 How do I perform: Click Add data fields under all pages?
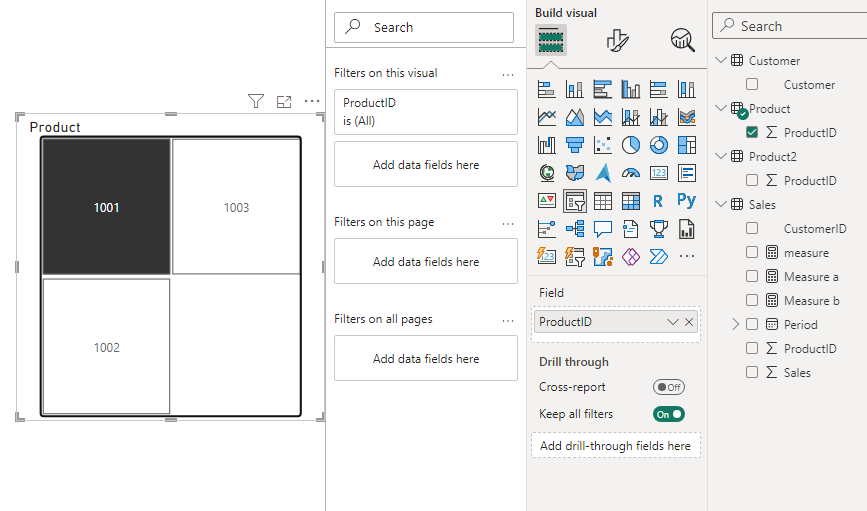(x=426, y=358)
